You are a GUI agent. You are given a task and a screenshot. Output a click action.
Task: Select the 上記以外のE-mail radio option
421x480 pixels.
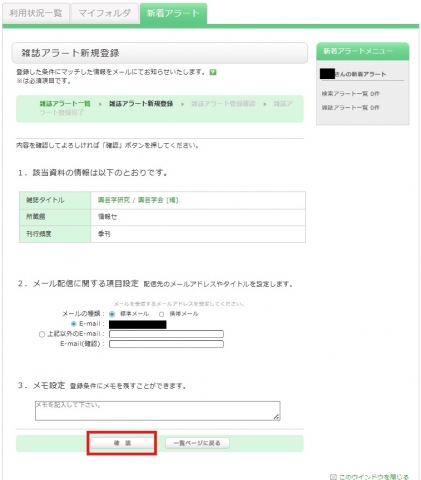coord(42,334)
